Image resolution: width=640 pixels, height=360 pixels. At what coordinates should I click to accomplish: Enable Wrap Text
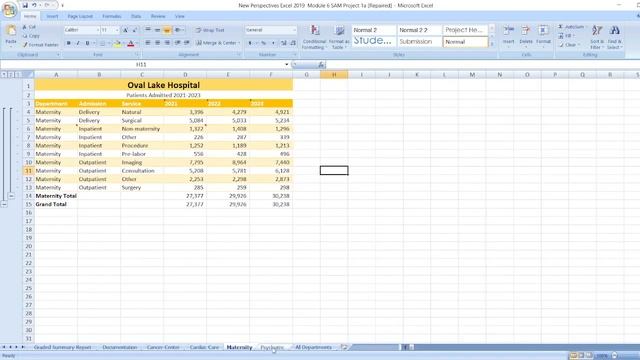point(210,30)
